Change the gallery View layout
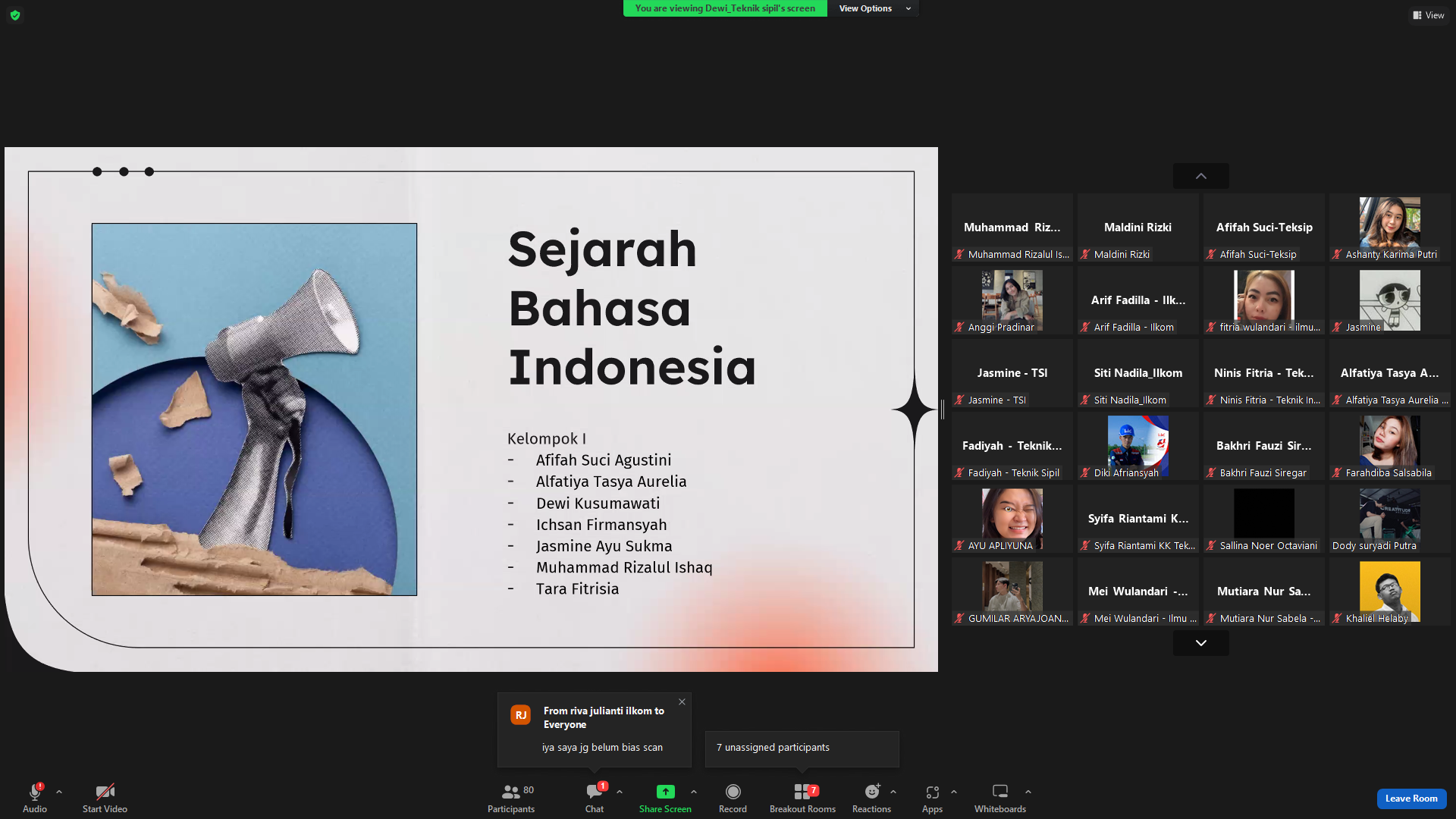The height and width of the screenshot is (819, 1456). pos(1429,15)
